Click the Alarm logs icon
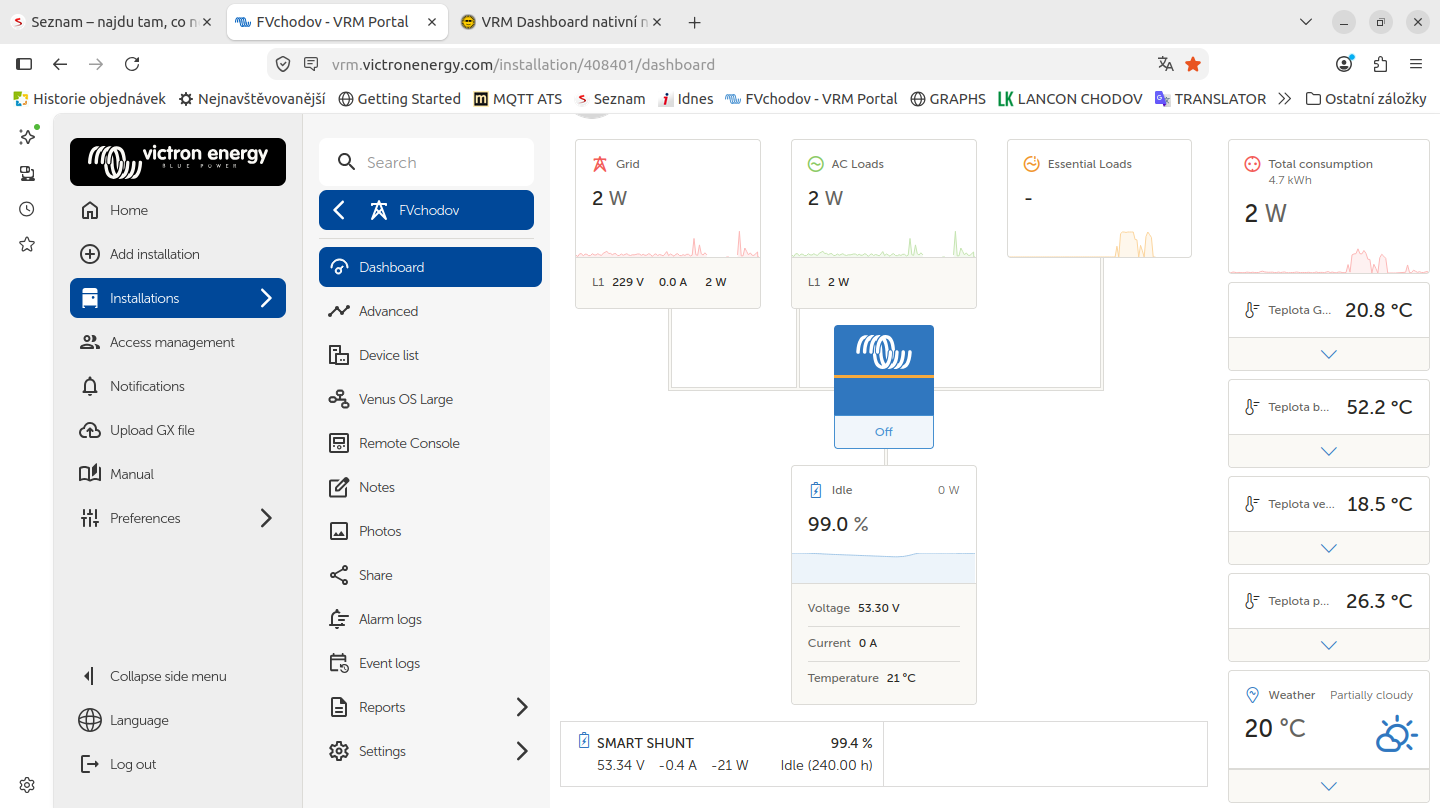 click(339, 619)
